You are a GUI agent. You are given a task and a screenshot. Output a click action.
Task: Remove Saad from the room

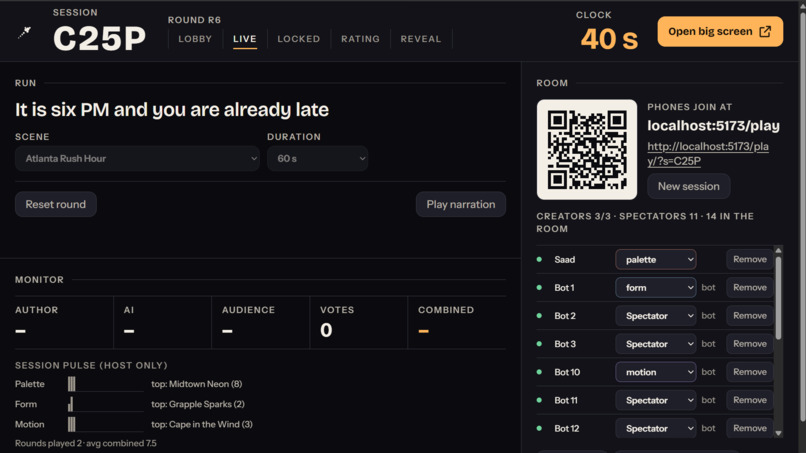(749, 259)
